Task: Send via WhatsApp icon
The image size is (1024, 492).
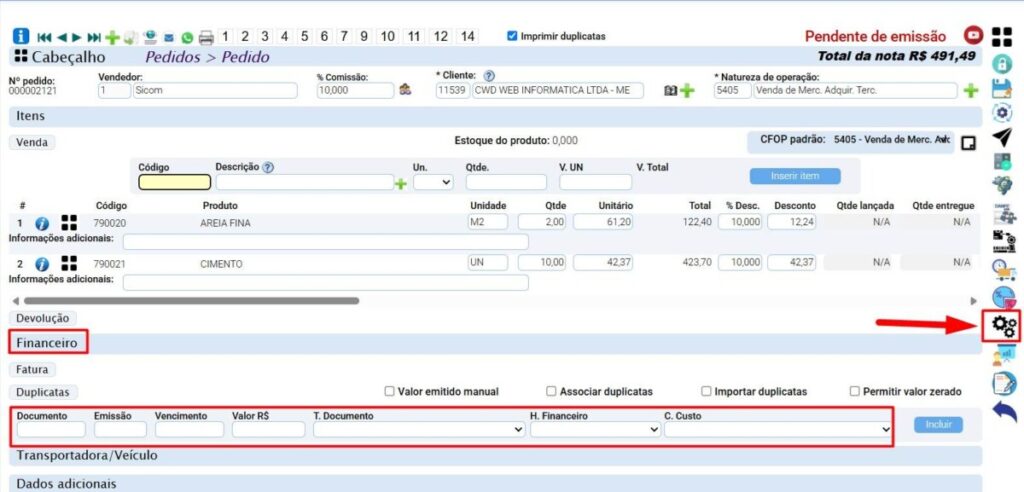Action: [x=187, y=38]
